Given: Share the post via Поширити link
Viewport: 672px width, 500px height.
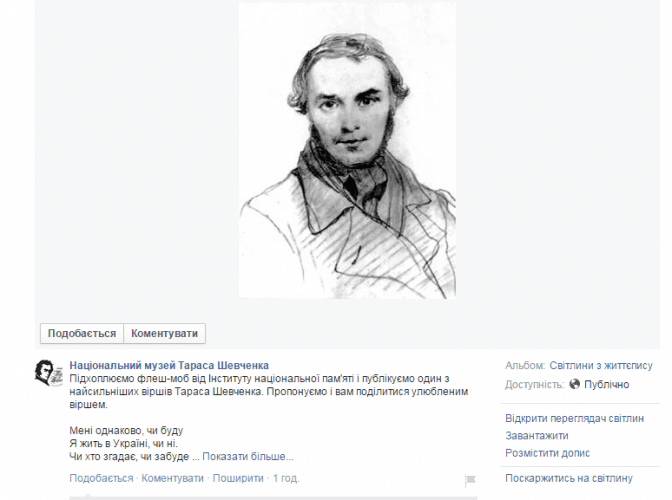Looking at the screenshot, I should point(238,478).
